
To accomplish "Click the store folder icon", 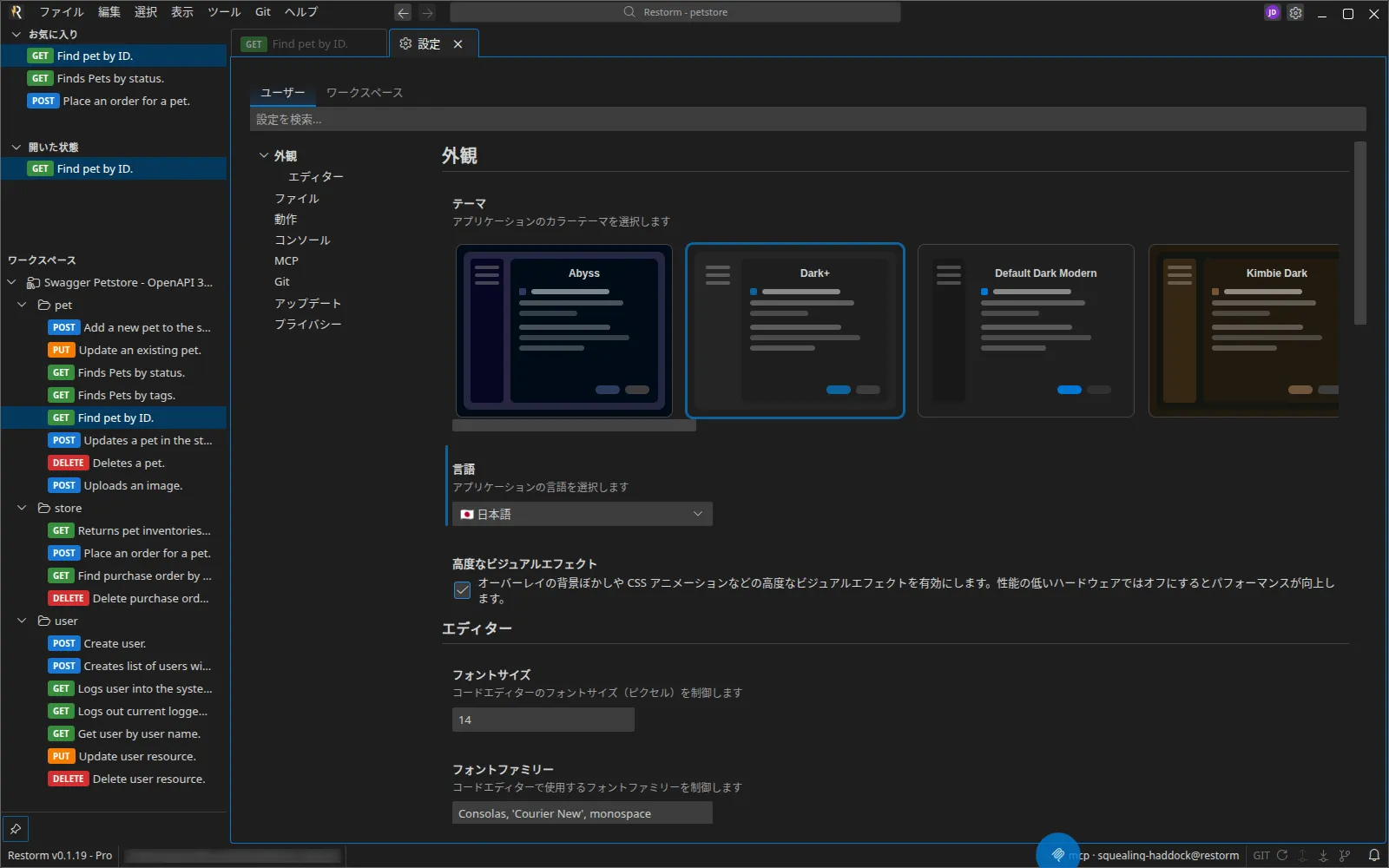I will tap(44, 508).
